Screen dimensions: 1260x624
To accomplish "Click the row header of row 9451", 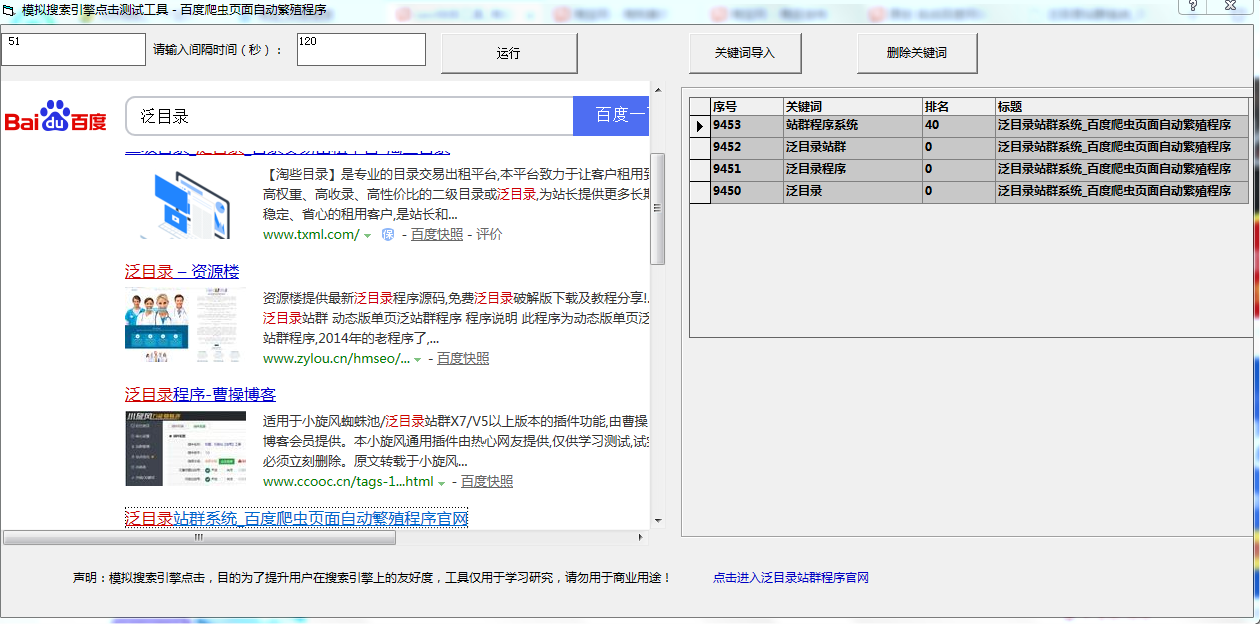I will tap(700, 170).
